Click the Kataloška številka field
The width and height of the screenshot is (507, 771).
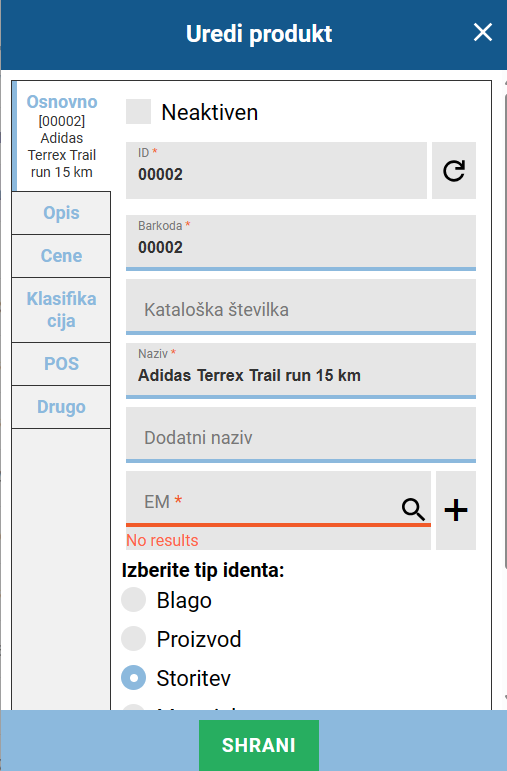click(x=301, y=307)
